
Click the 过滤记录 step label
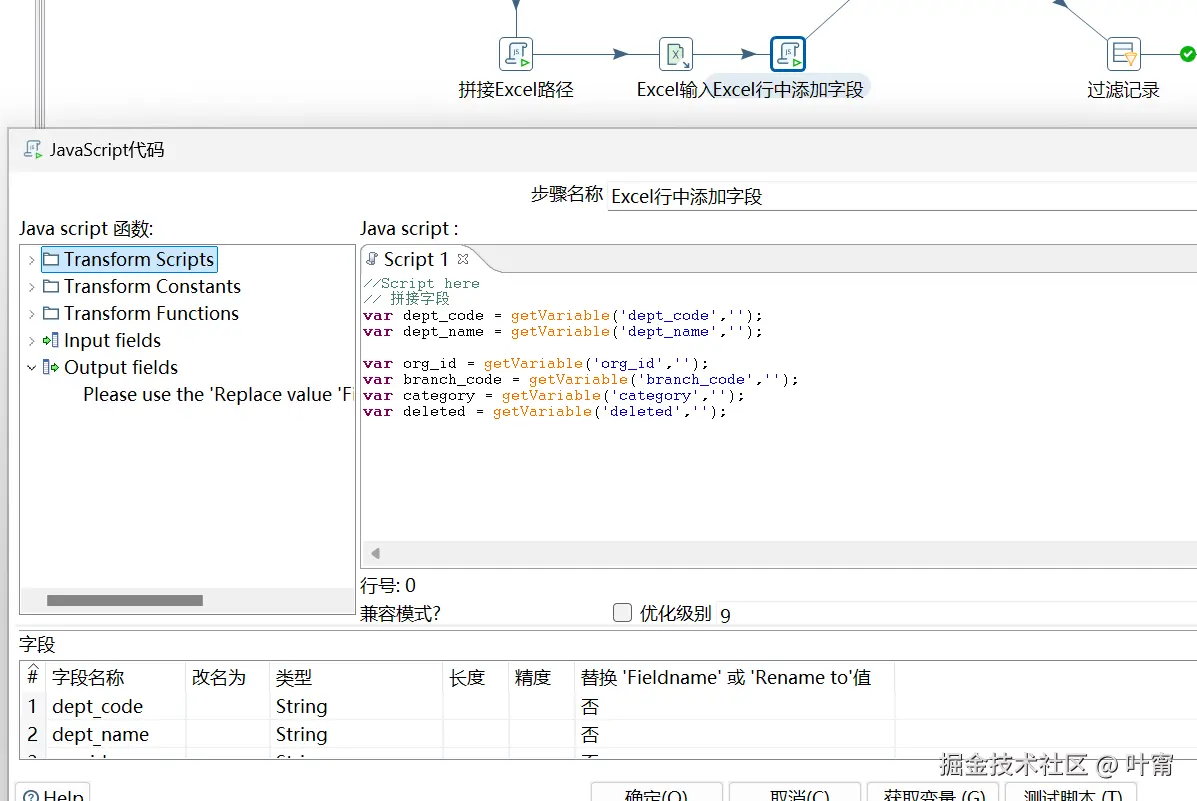(1123, 89)
